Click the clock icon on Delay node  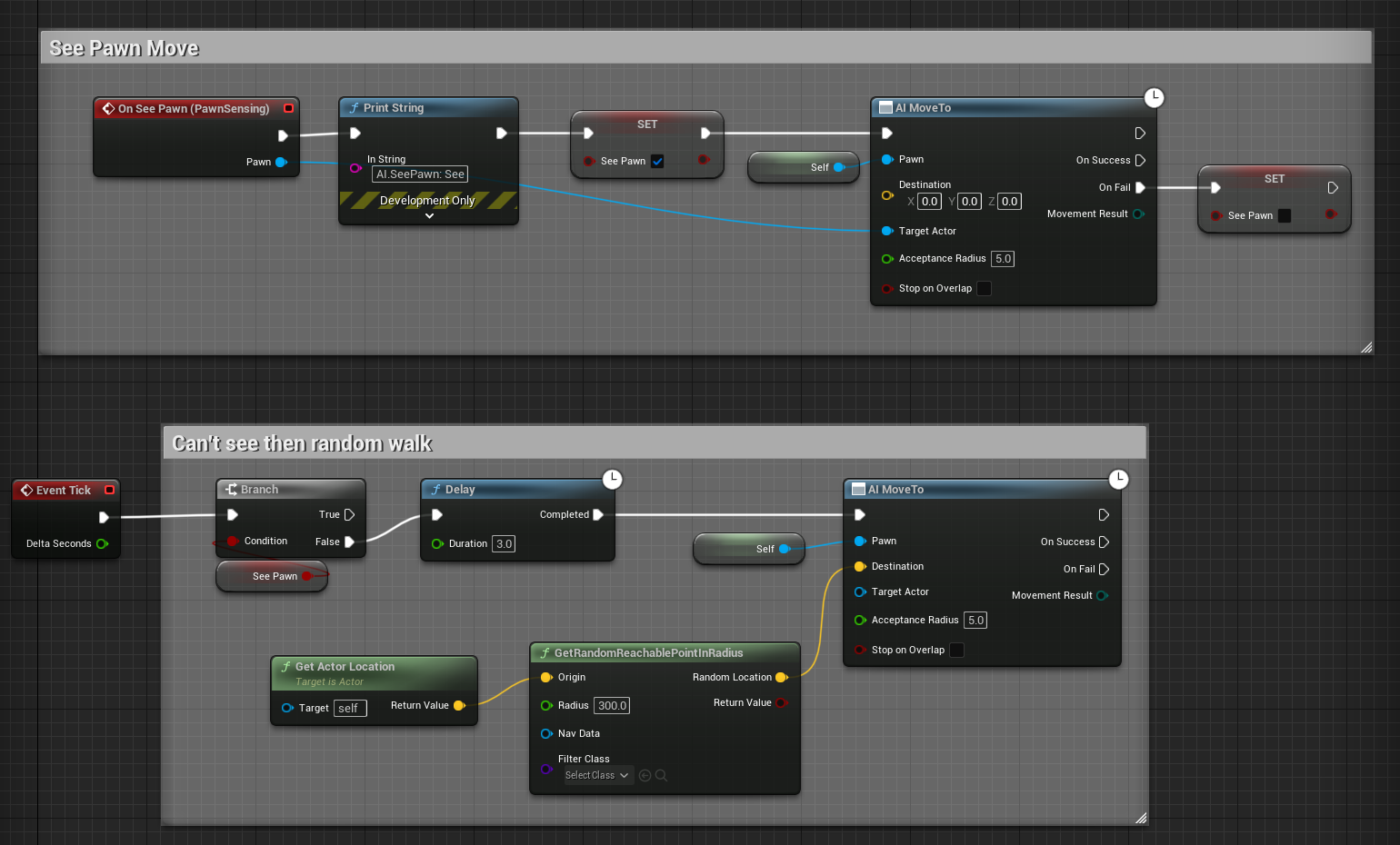[x=613, y=479]
